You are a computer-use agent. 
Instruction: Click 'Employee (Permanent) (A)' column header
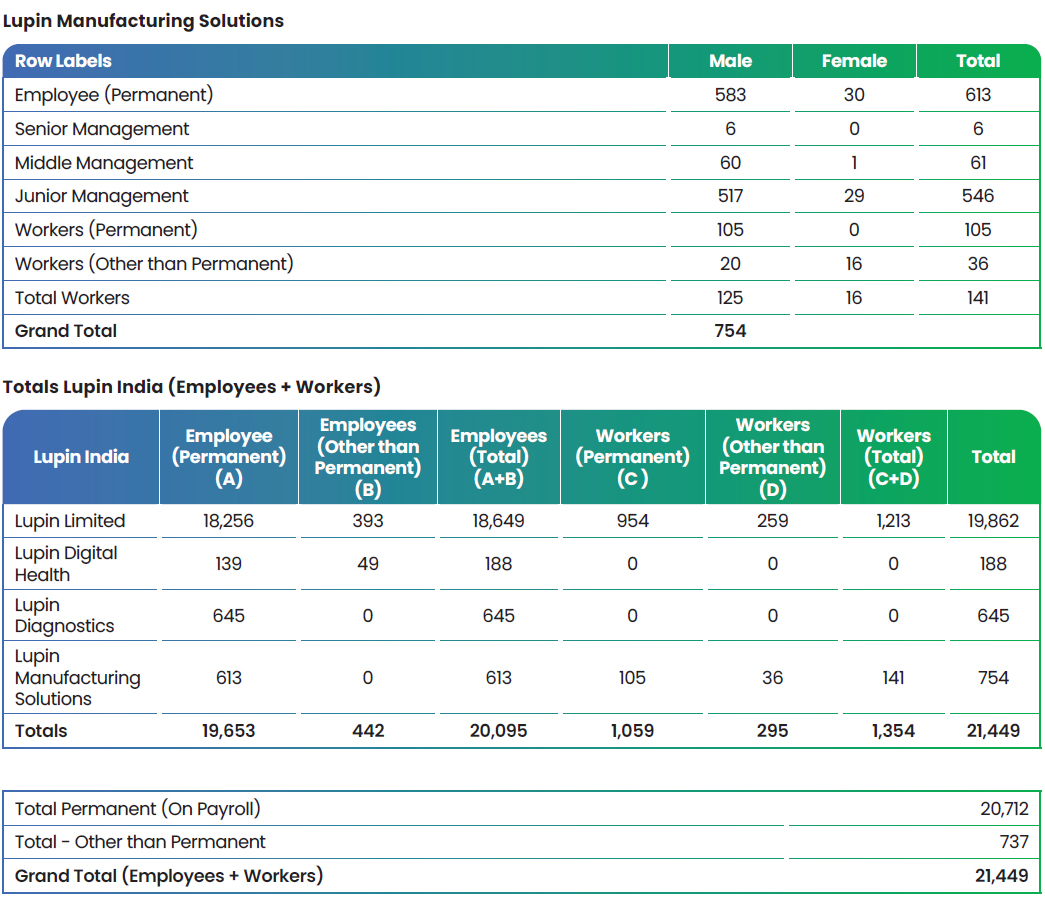[x=229, y=456]
